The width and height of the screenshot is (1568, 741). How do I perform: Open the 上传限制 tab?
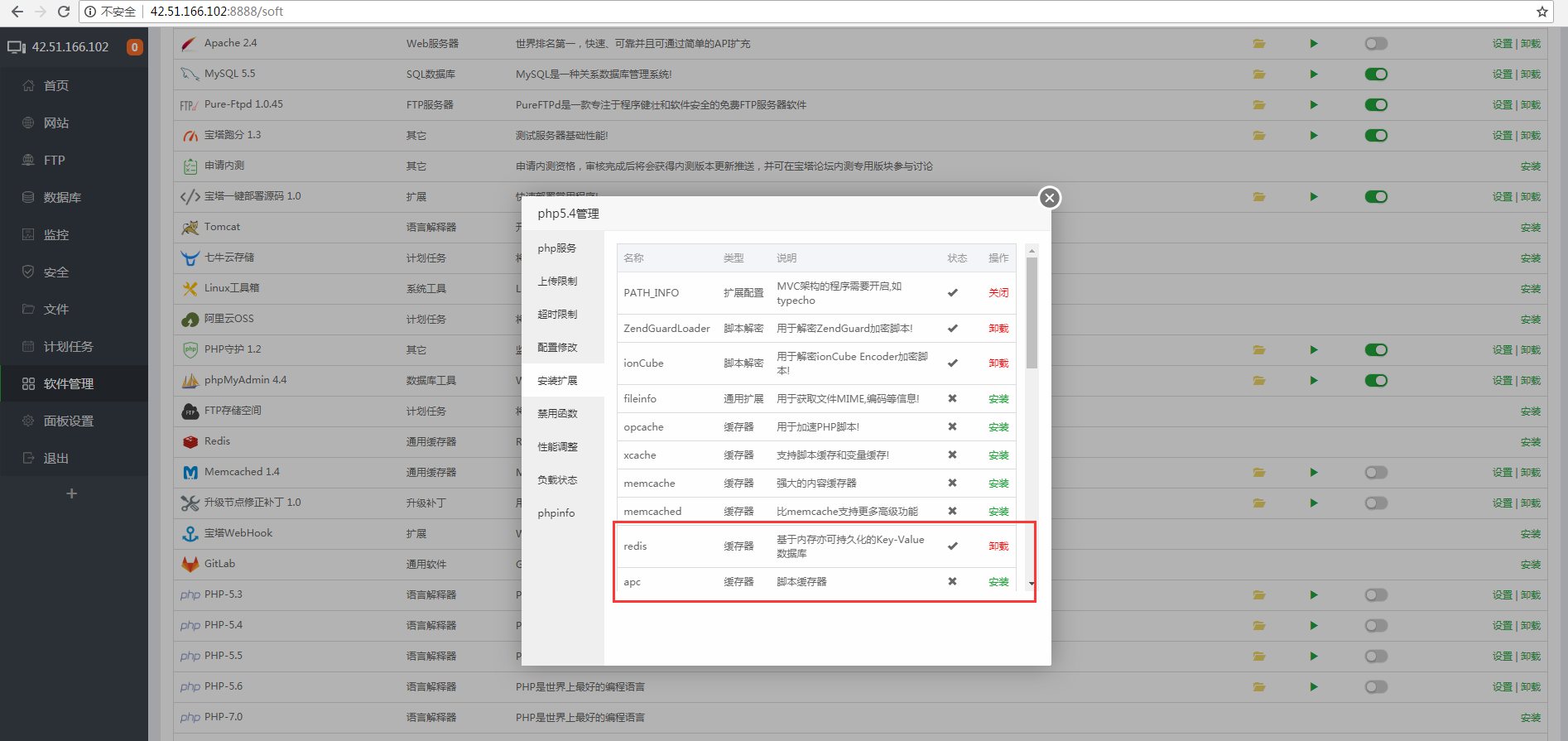(563, 281)
